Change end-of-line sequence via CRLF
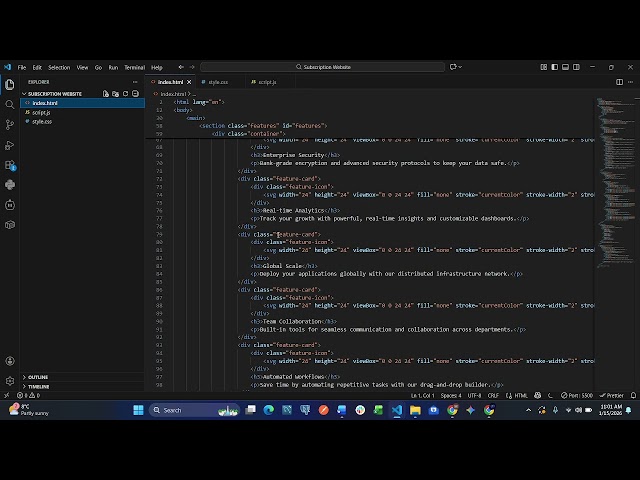The width and height of the screenshot is (640, 480). (493, 395)
